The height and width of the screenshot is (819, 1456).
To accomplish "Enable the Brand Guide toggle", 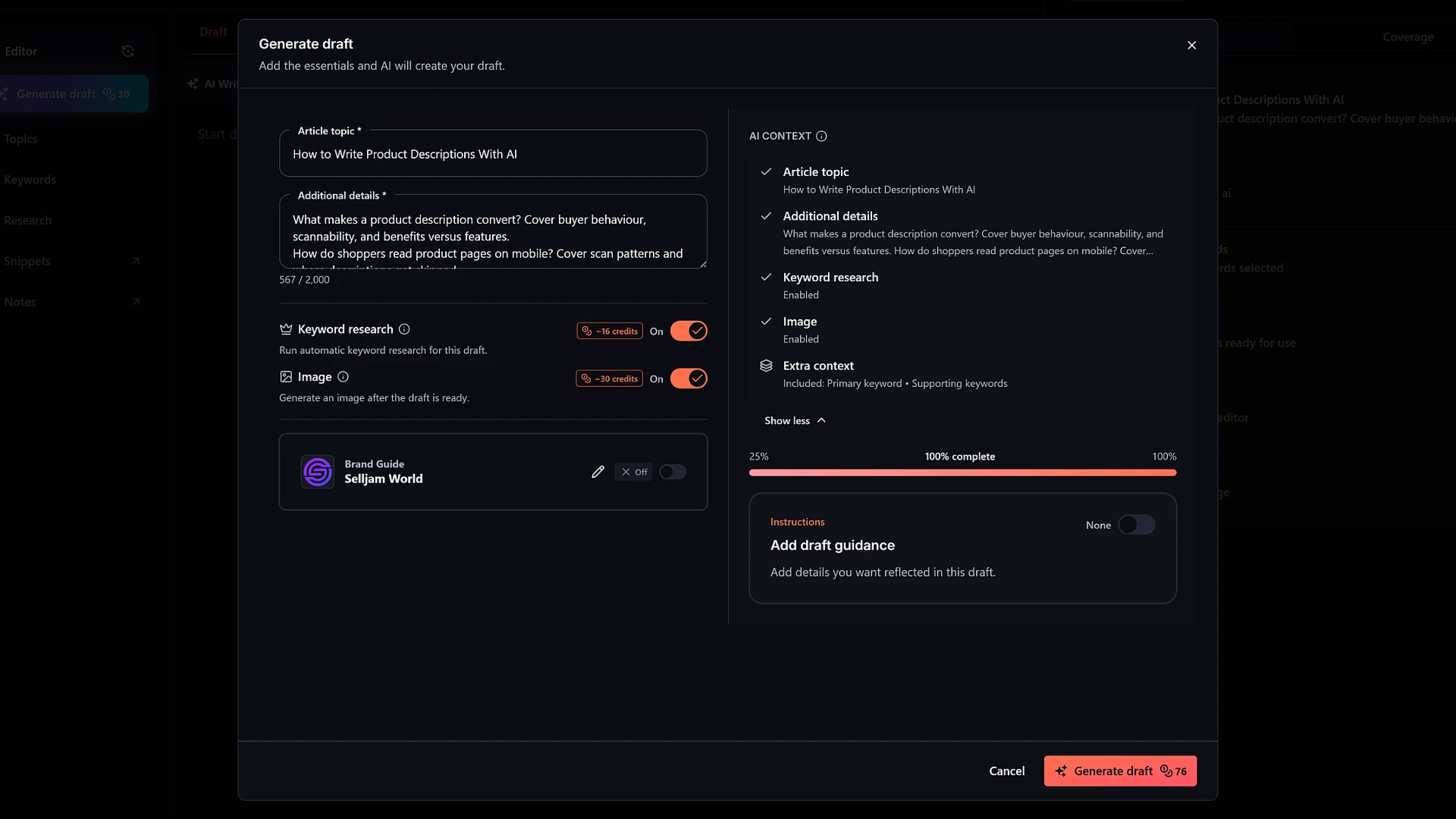I will click(x=673, y=472).
